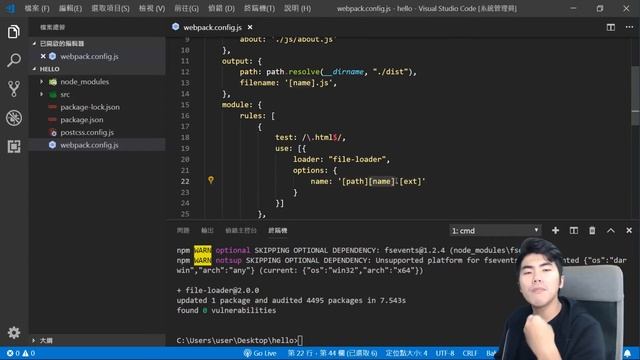
Task: Maximize the terminal panel with up chevron
Action: pos(611,231)
